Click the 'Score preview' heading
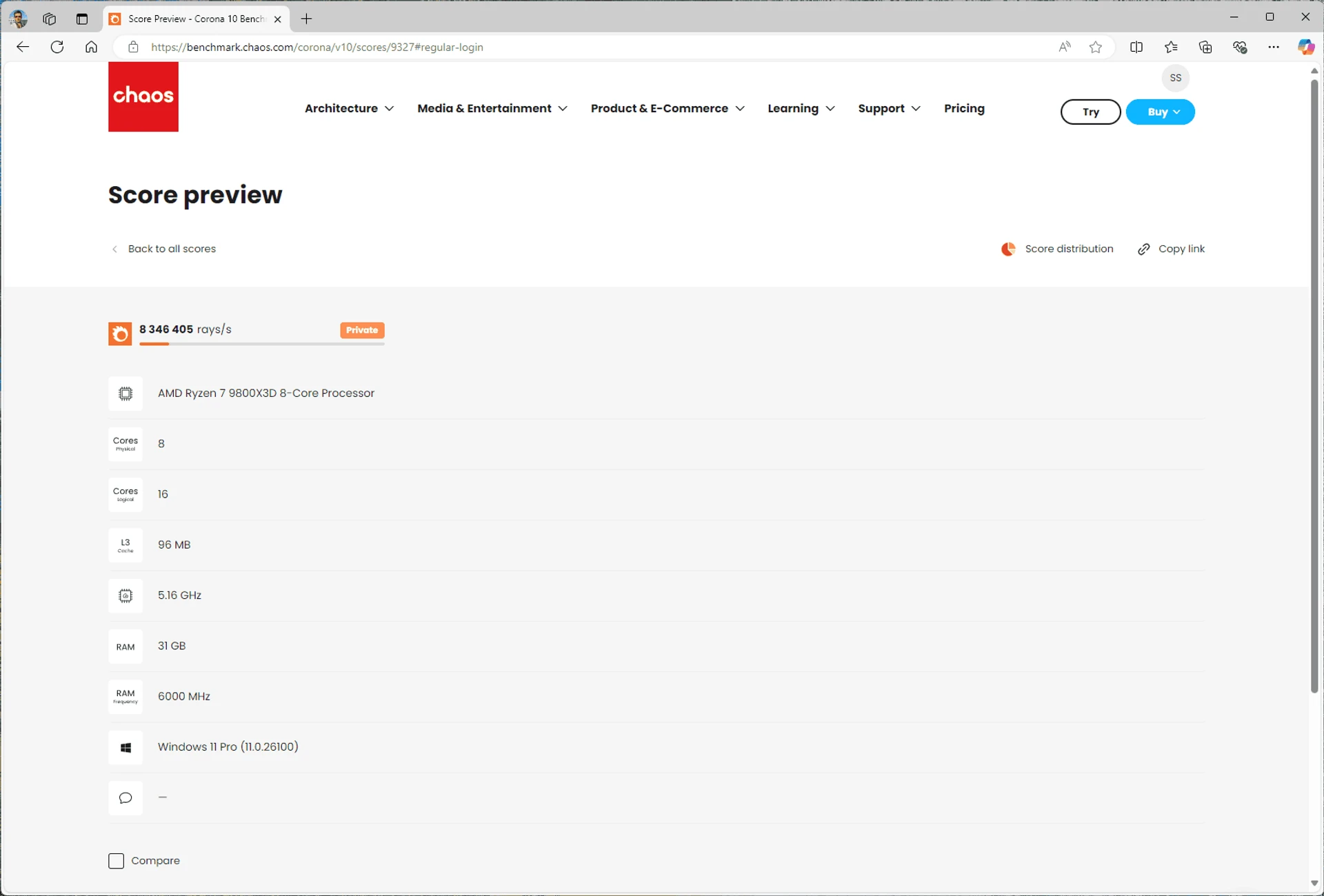The height and width of the screenshot is (896, 1324). click(x=195, y=195)
